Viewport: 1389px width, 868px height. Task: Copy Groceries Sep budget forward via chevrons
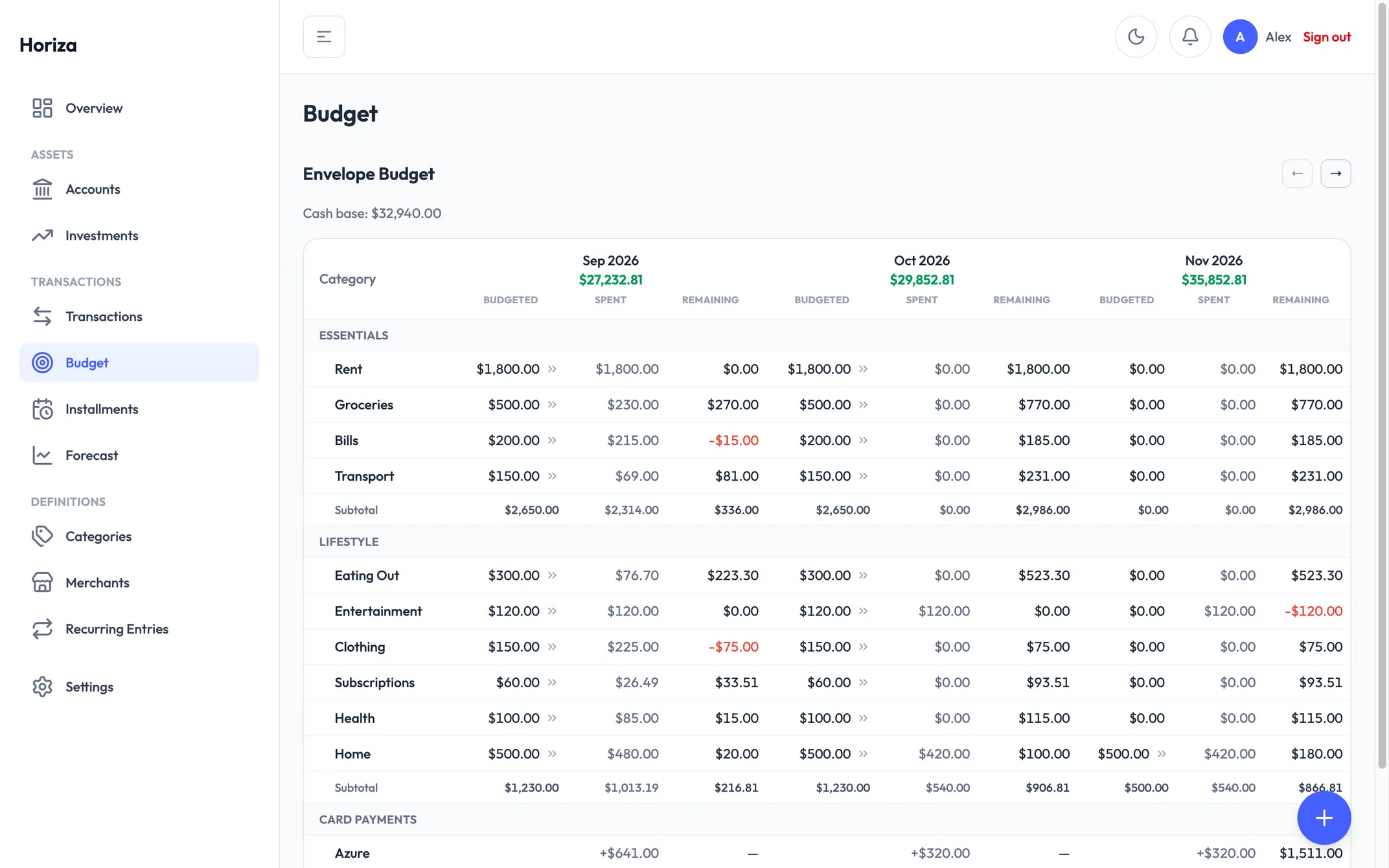pos(552,405)
